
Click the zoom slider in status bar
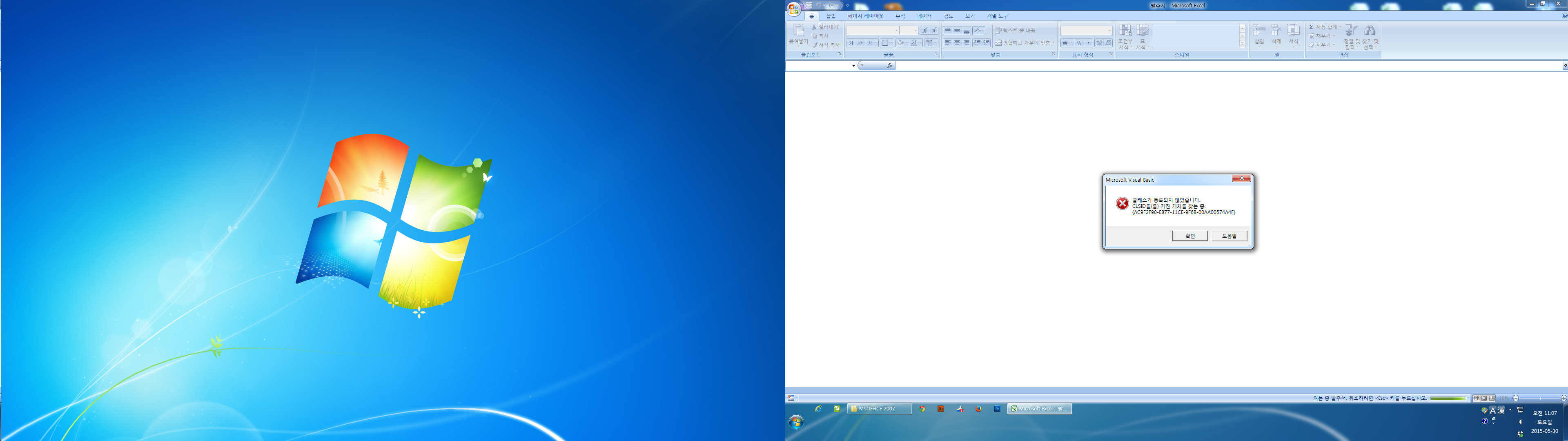click(1539, 398)
